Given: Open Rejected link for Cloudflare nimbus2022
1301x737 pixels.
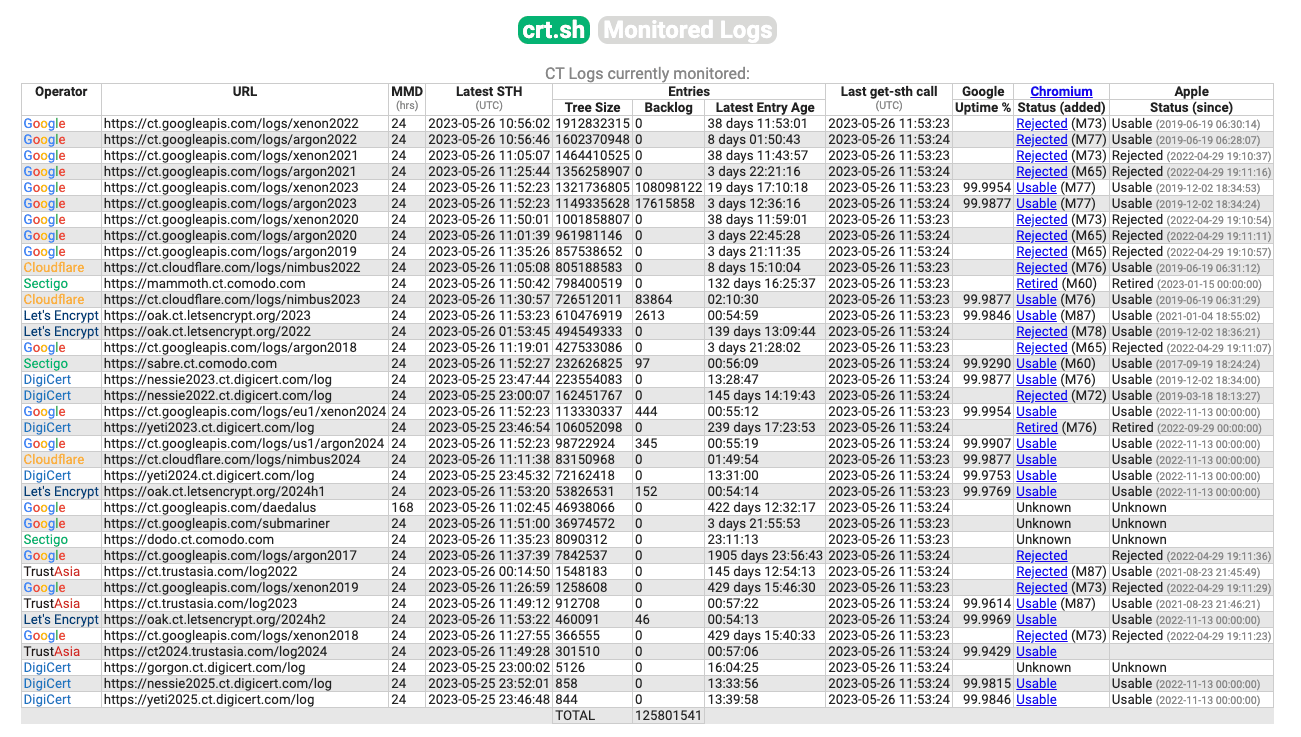Looking at the screenshot, I should point(1041,267).
